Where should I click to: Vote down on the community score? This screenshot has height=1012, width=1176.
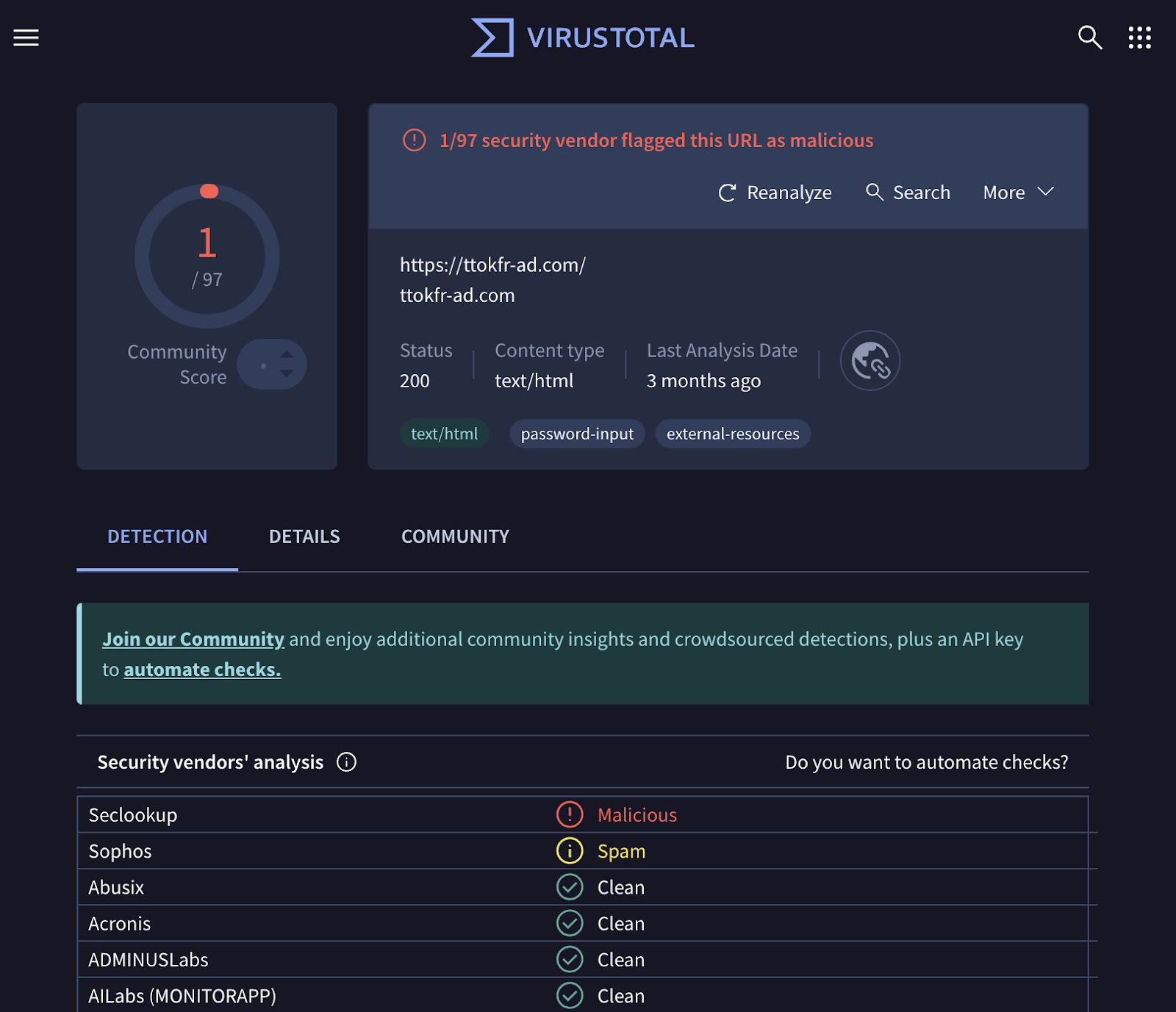click(x=287, y=373)
